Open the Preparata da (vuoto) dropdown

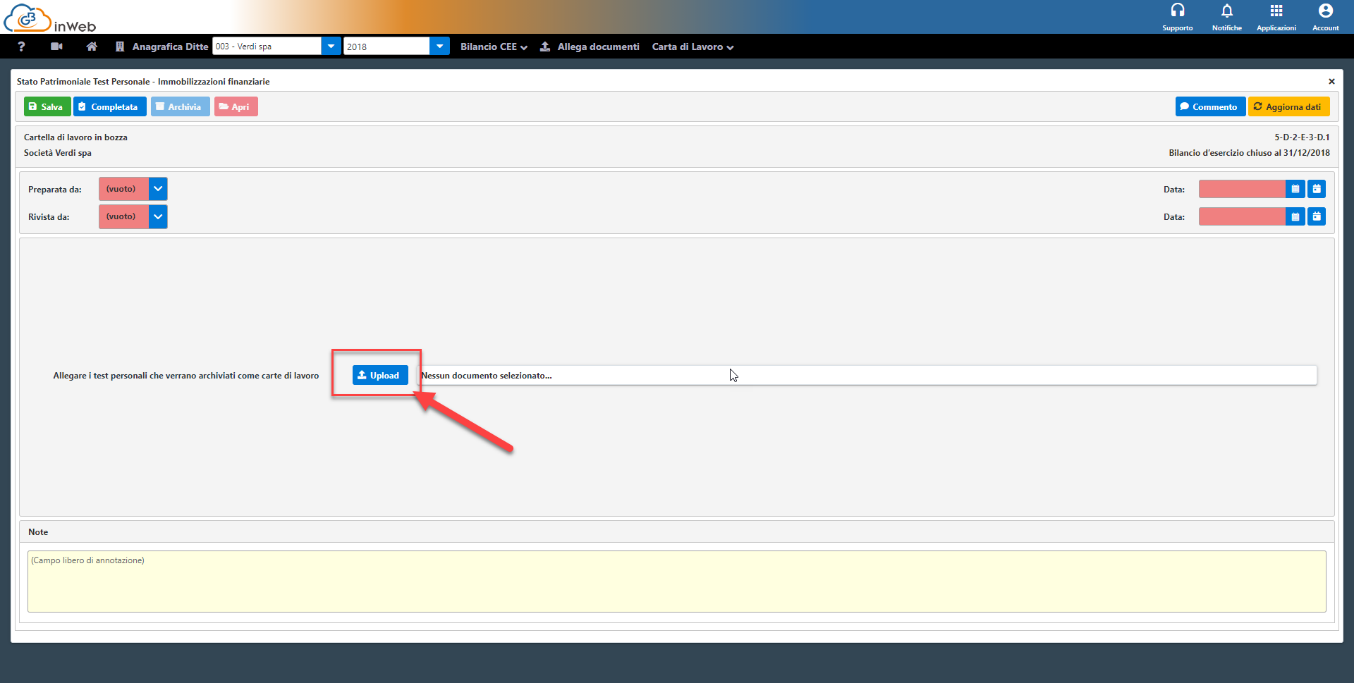click(x=158, y=188)
